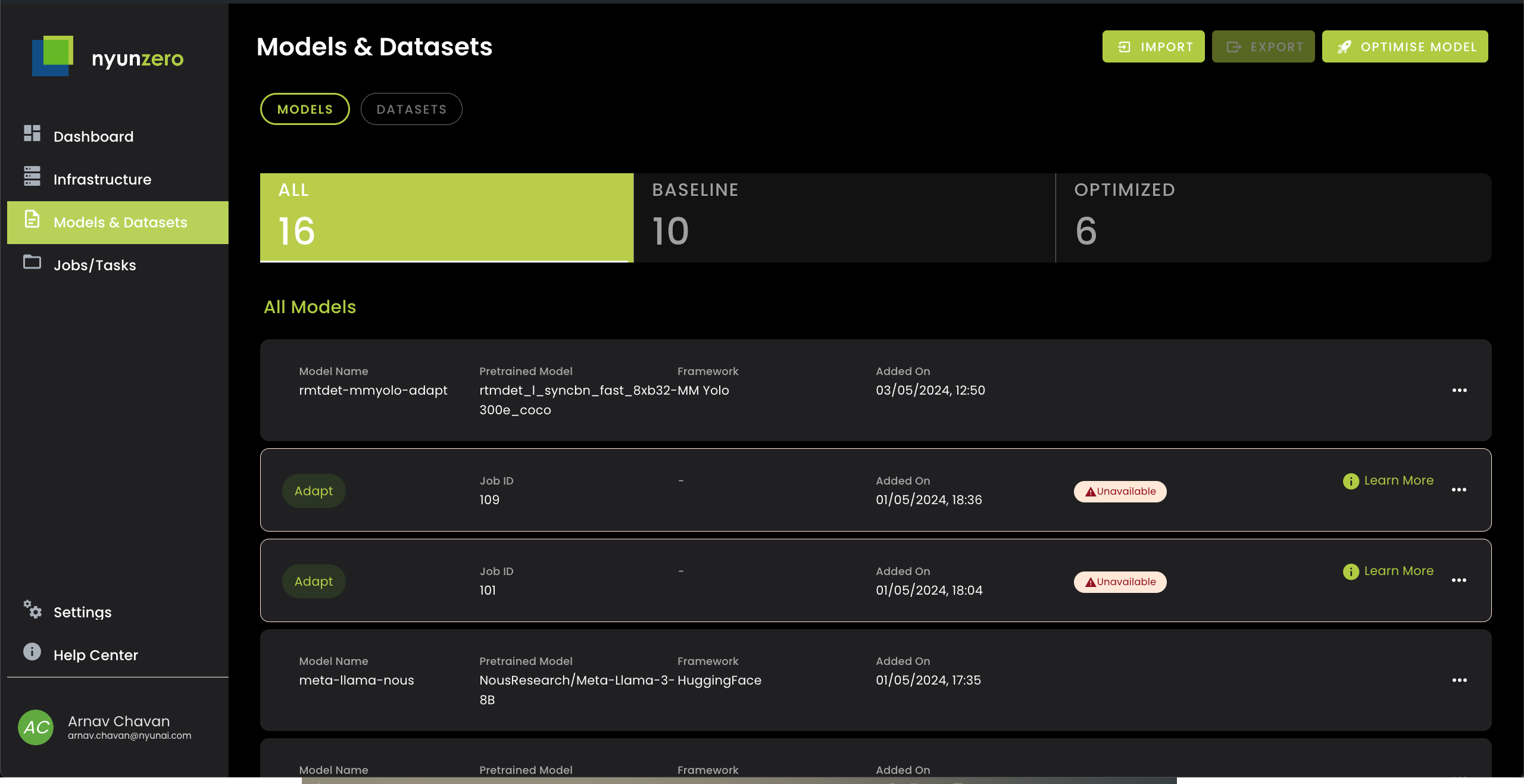Click the Import button
The height and width of the screenshot is (784, 1524).
click(1153, 47)
